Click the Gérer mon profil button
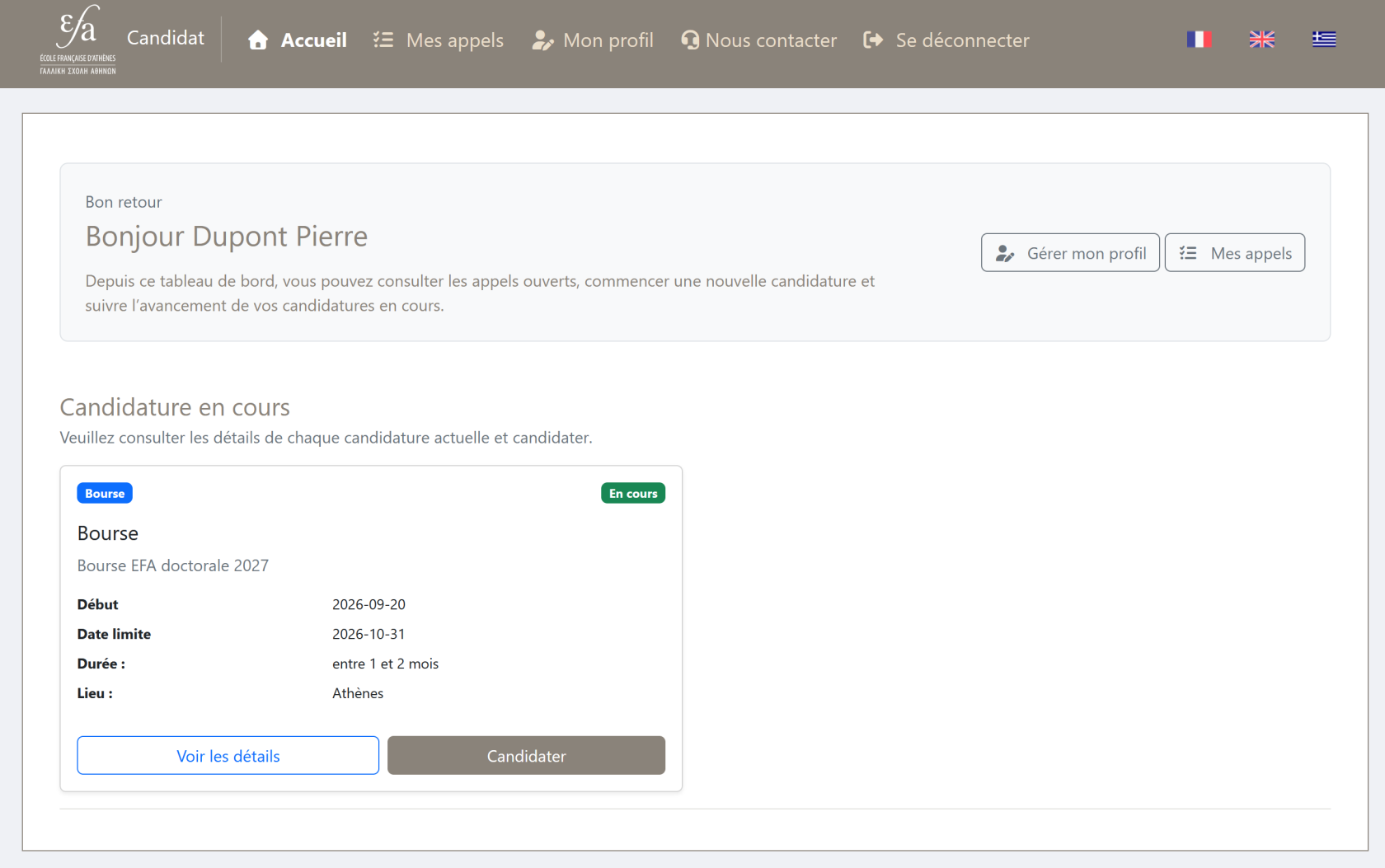Image resolution: width=1385 pixels, height=868 pixels. click(x=1070, y=252)
